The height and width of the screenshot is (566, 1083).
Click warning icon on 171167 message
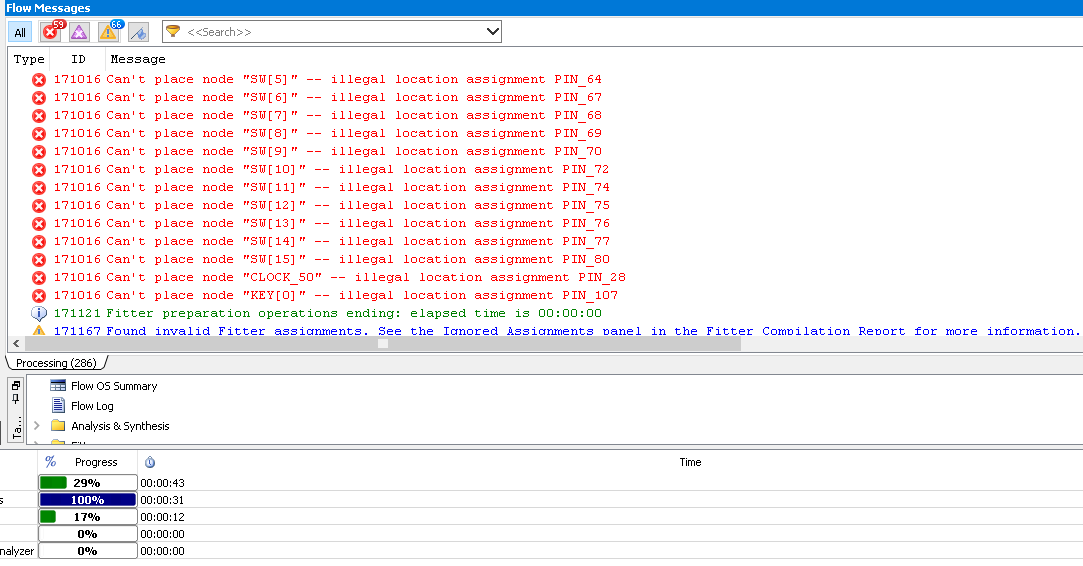[39, 331]
